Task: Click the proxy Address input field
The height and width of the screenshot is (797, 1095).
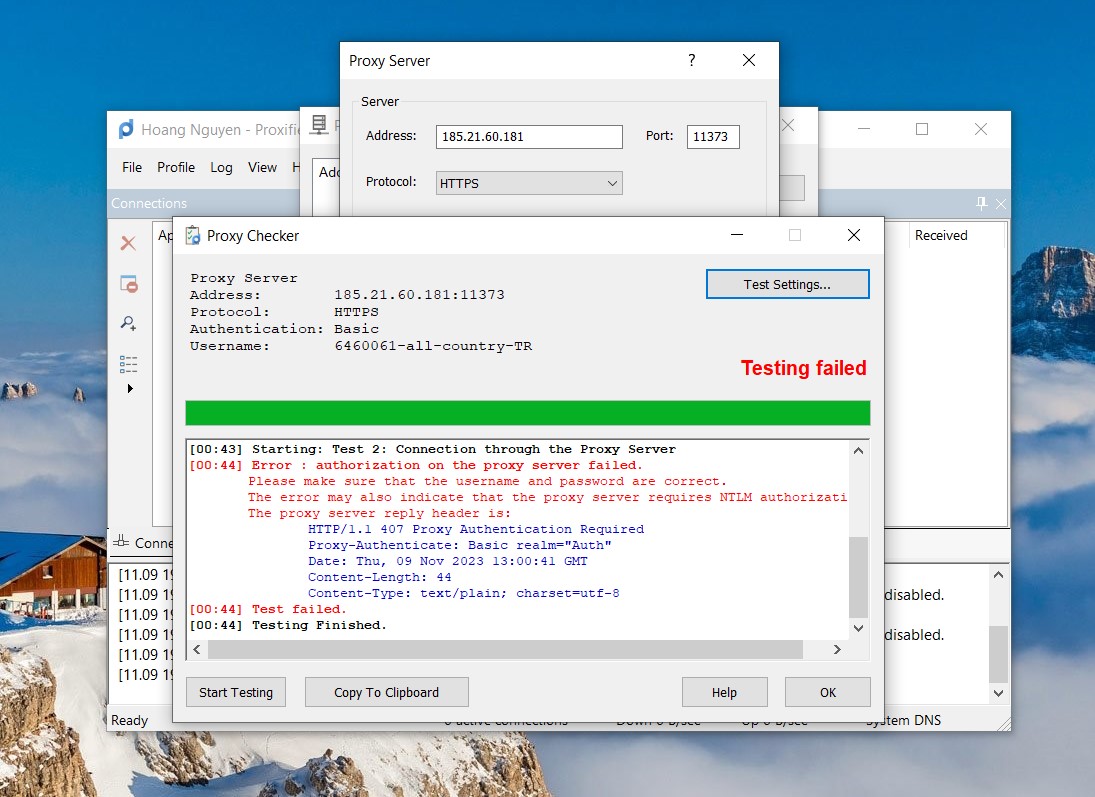Action: click(x=529, y=137)
